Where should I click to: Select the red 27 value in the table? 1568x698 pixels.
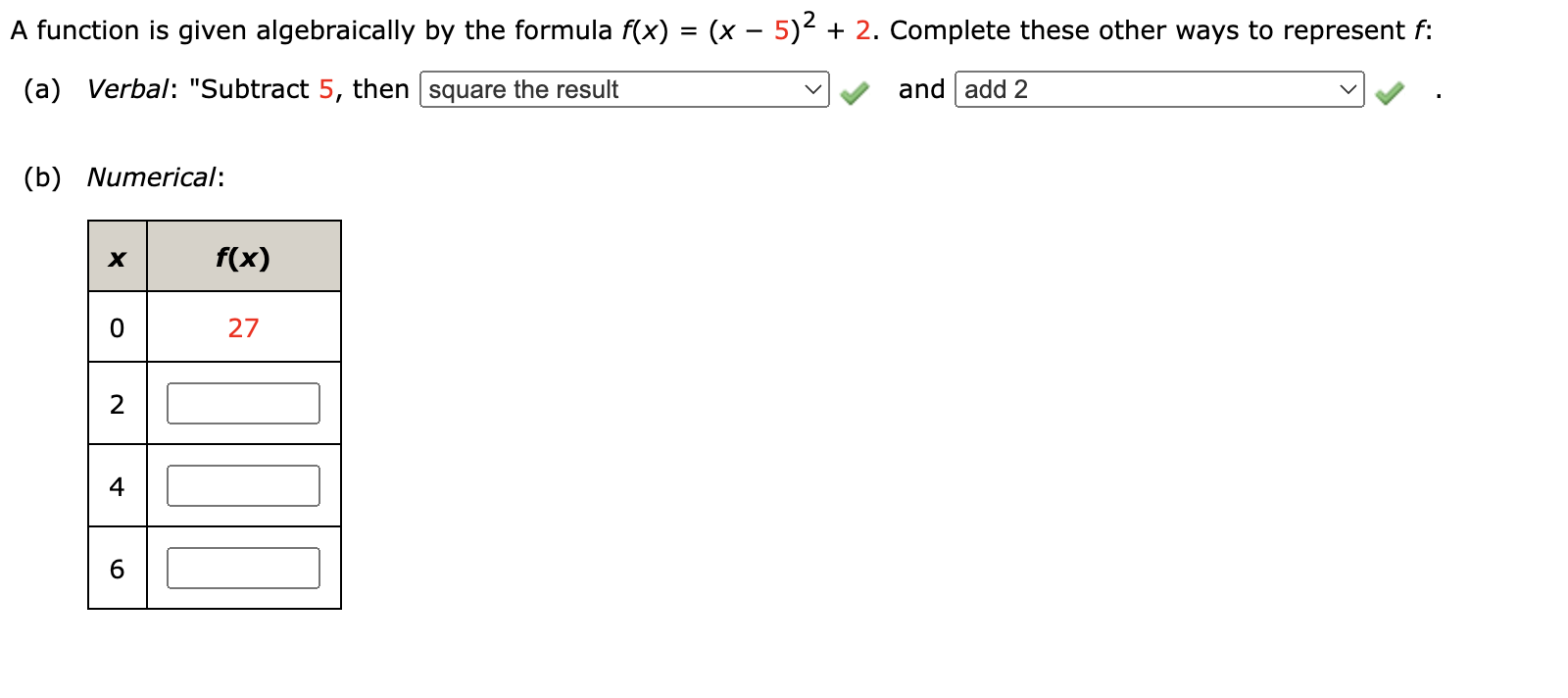click(244, 327)
